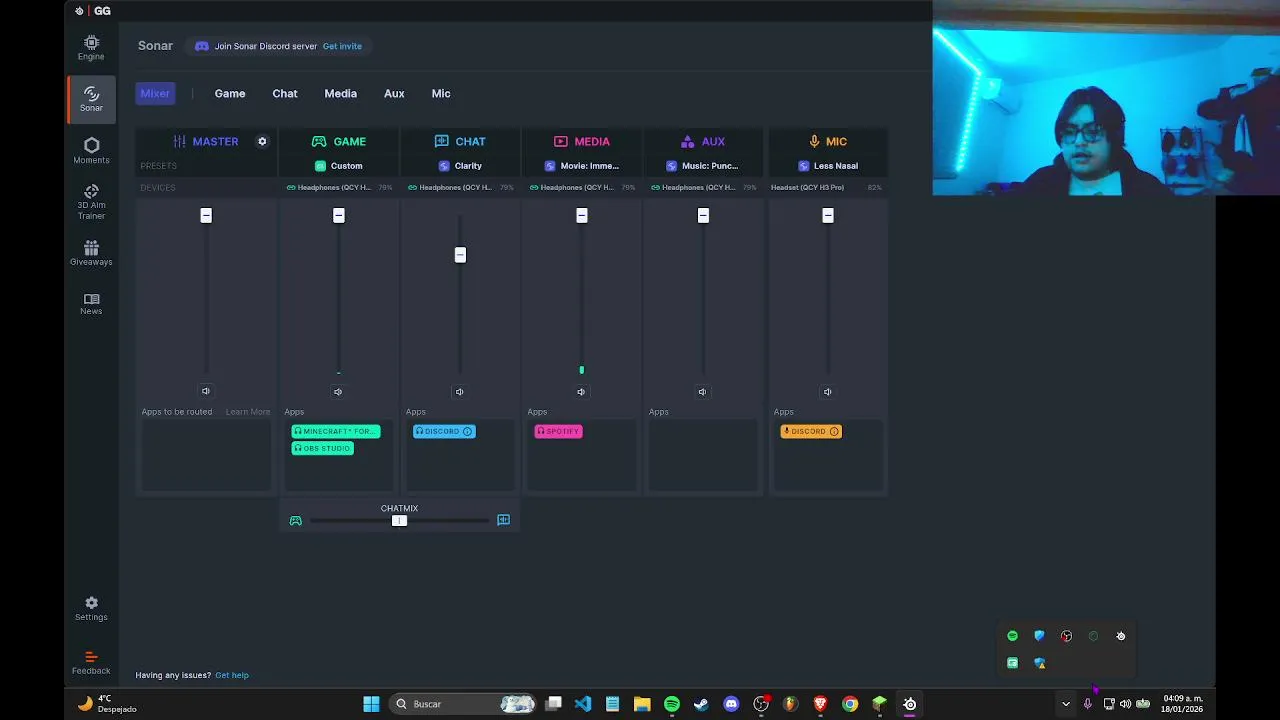Select Spotify app chip in Media

pos(558,431)
